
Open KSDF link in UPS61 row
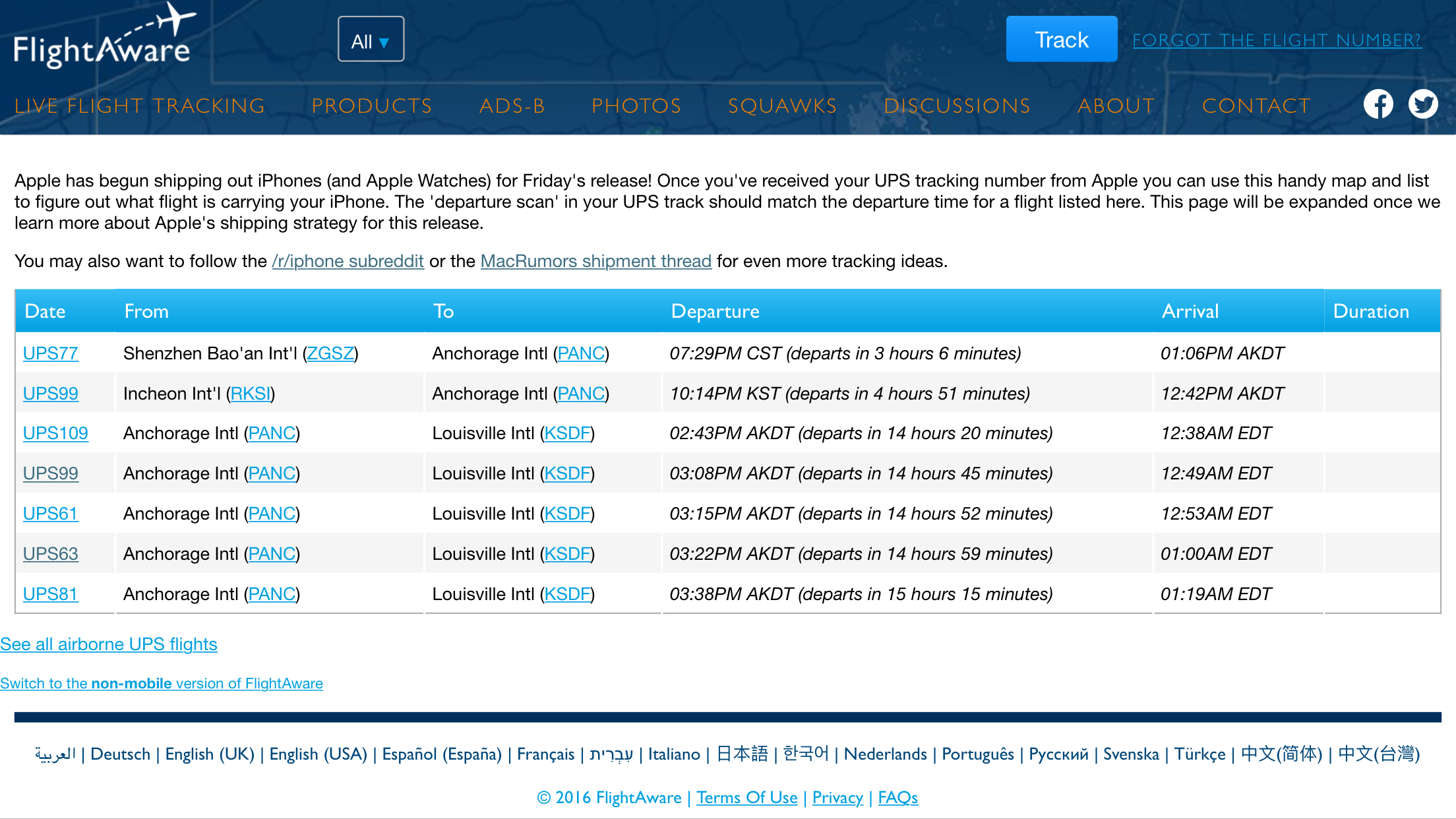[568, 514]
